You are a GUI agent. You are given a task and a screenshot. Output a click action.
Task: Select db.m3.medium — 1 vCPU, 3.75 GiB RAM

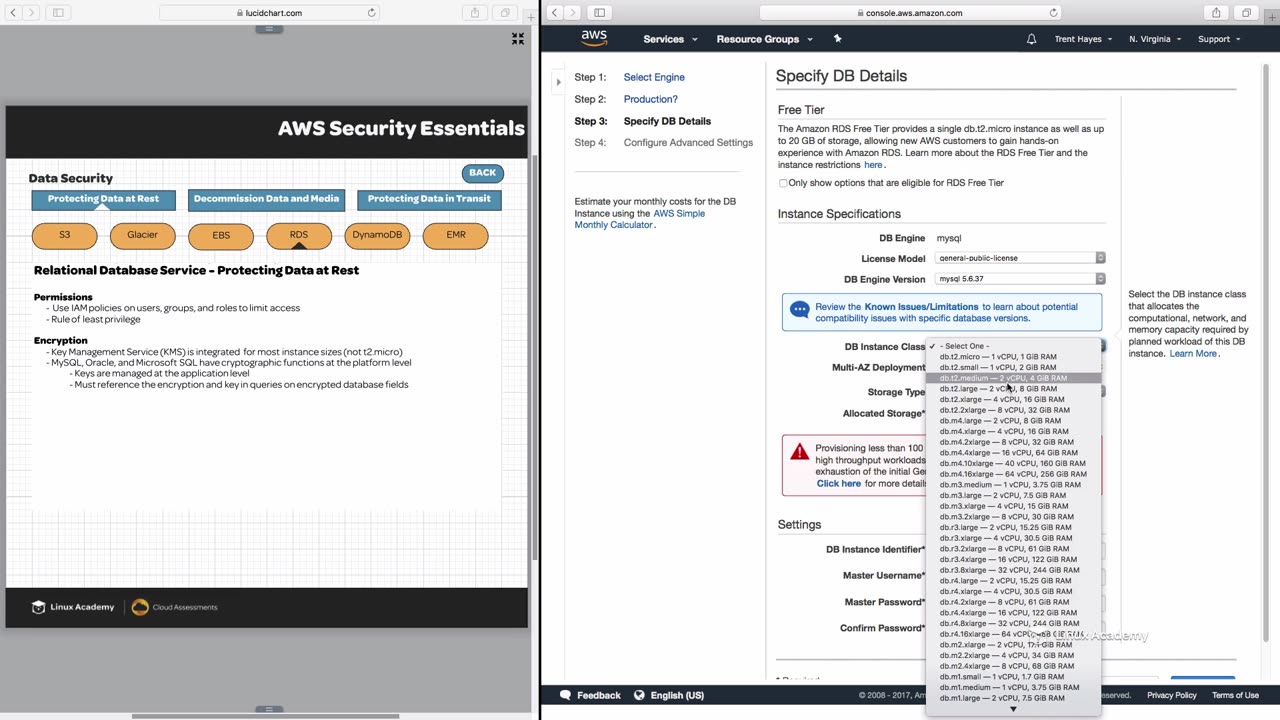[x=1013, y=485]
